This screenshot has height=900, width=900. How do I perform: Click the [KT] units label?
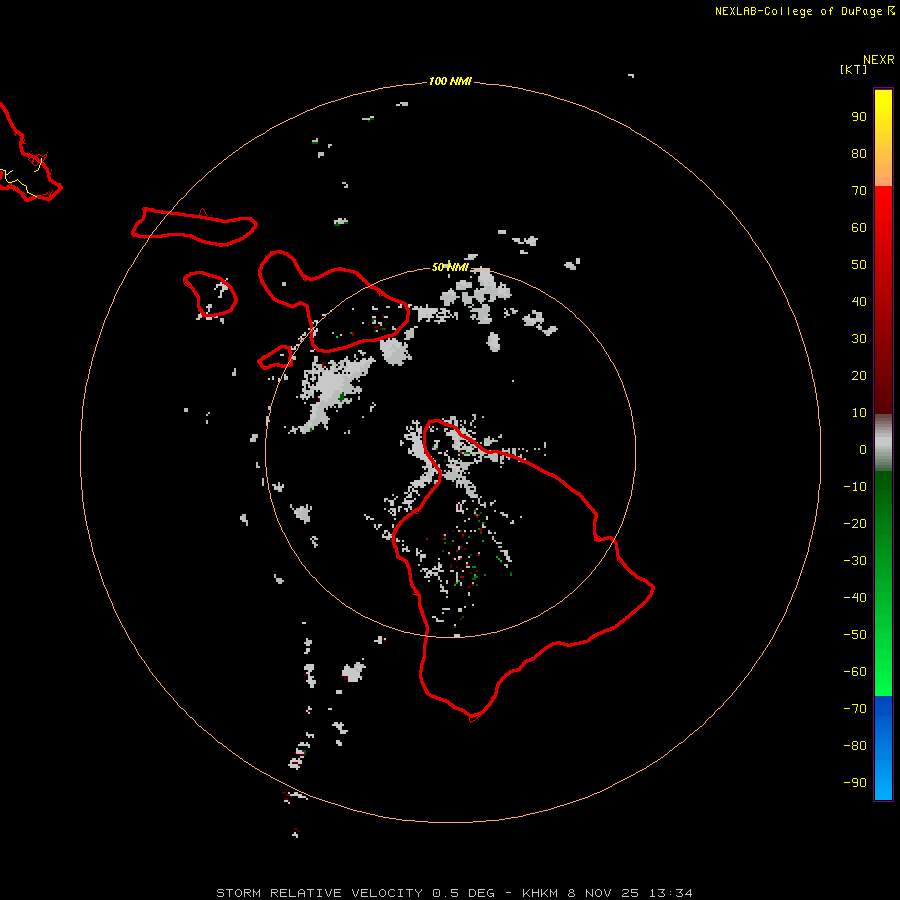854,69
